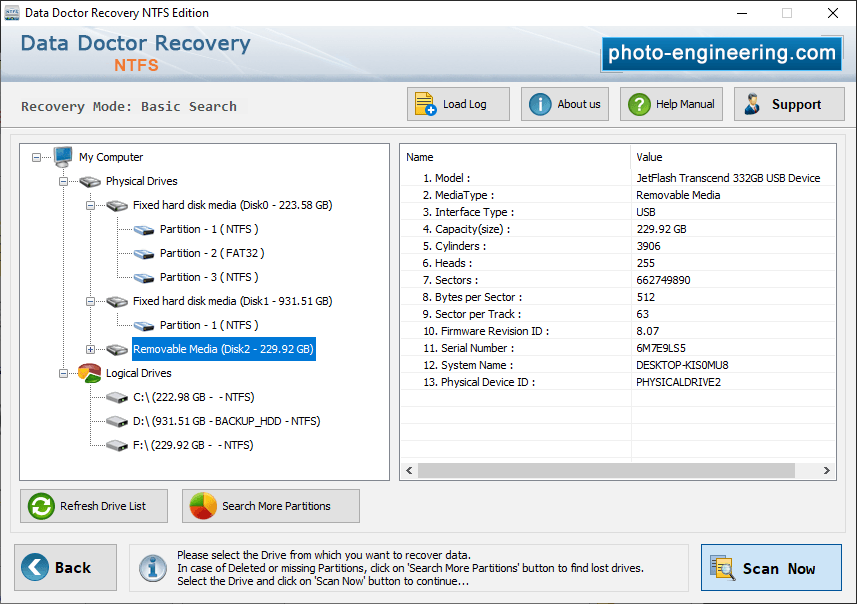857x604 pixels.
Task: Click the Search More Partitions pie icon
Action: [x=203, y=506]
